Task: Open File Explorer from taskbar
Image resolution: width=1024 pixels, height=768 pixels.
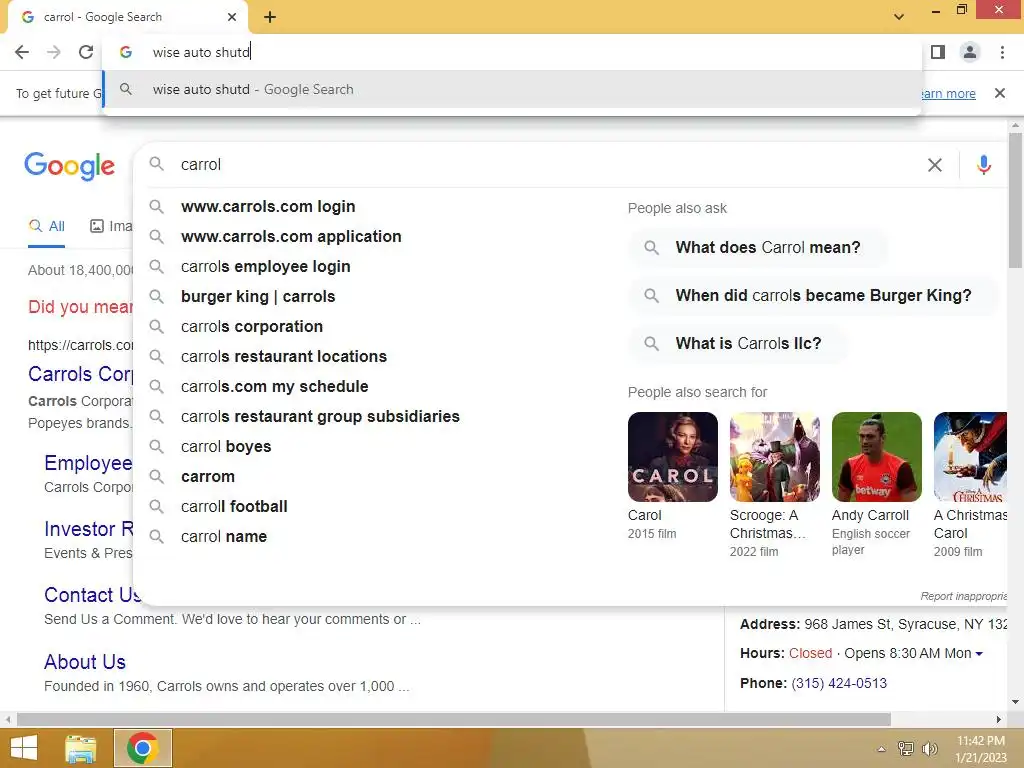Action: pos(80,748)
